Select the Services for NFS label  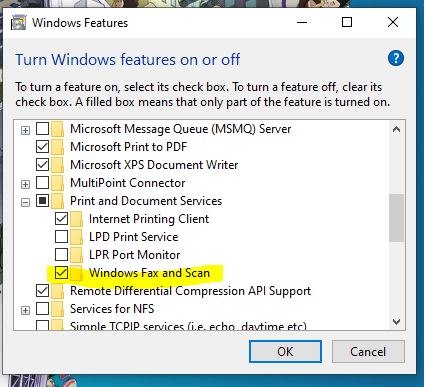[112, 309]
